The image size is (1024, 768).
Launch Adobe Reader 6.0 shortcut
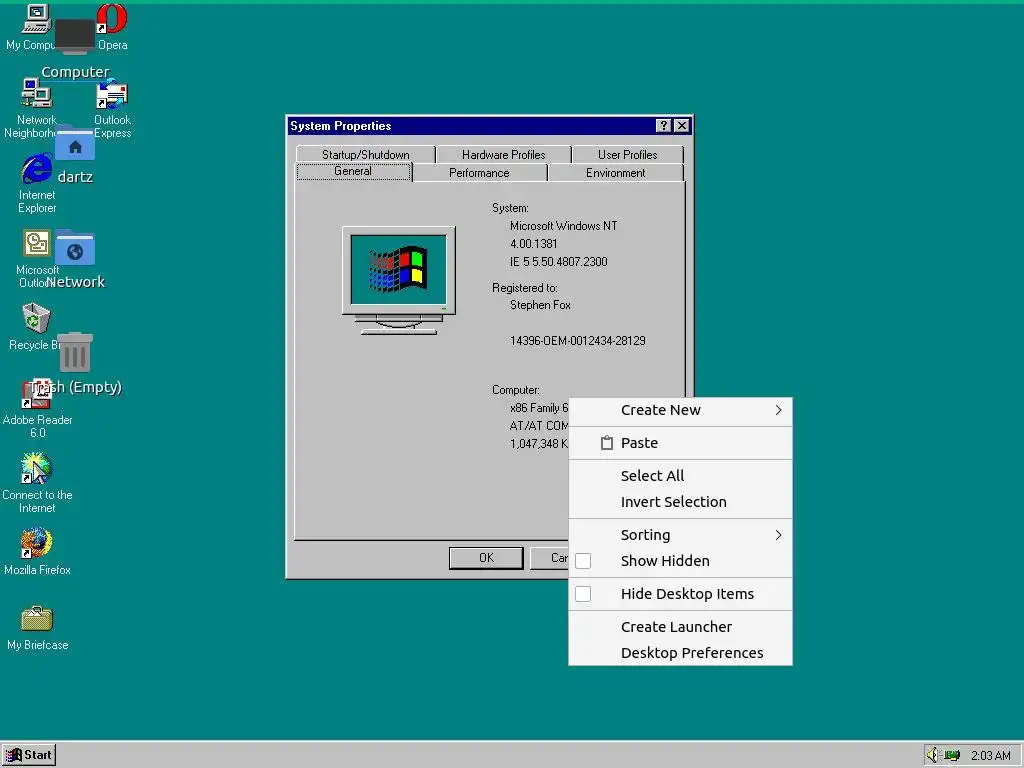pyautogui.click(x=37, y=394)
